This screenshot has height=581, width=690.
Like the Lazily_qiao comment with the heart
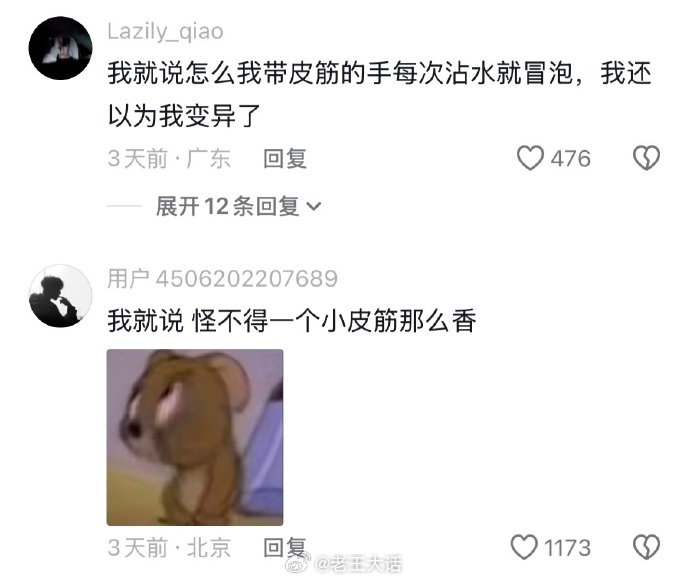click(x=530, y=158)
